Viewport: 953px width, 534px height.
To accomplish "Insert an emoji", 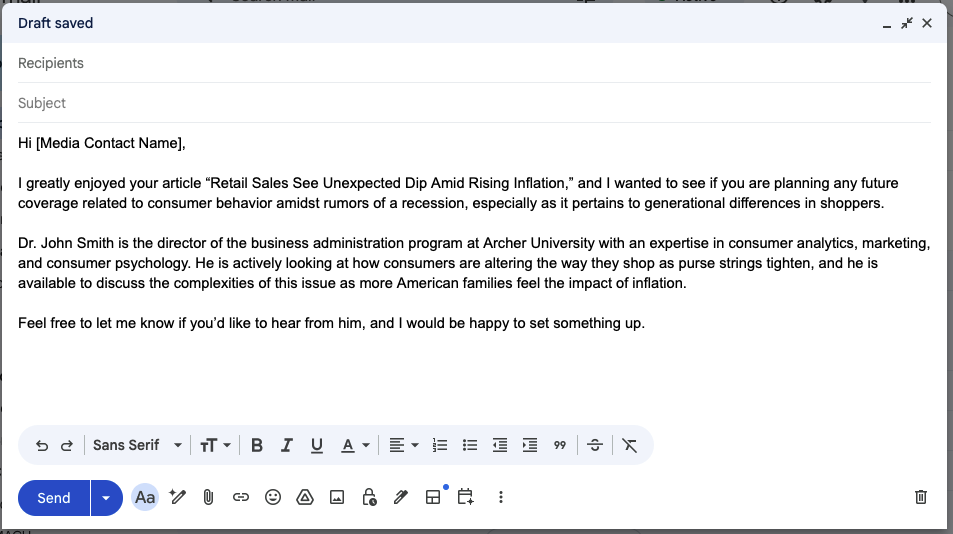I will tap(273, 497).
